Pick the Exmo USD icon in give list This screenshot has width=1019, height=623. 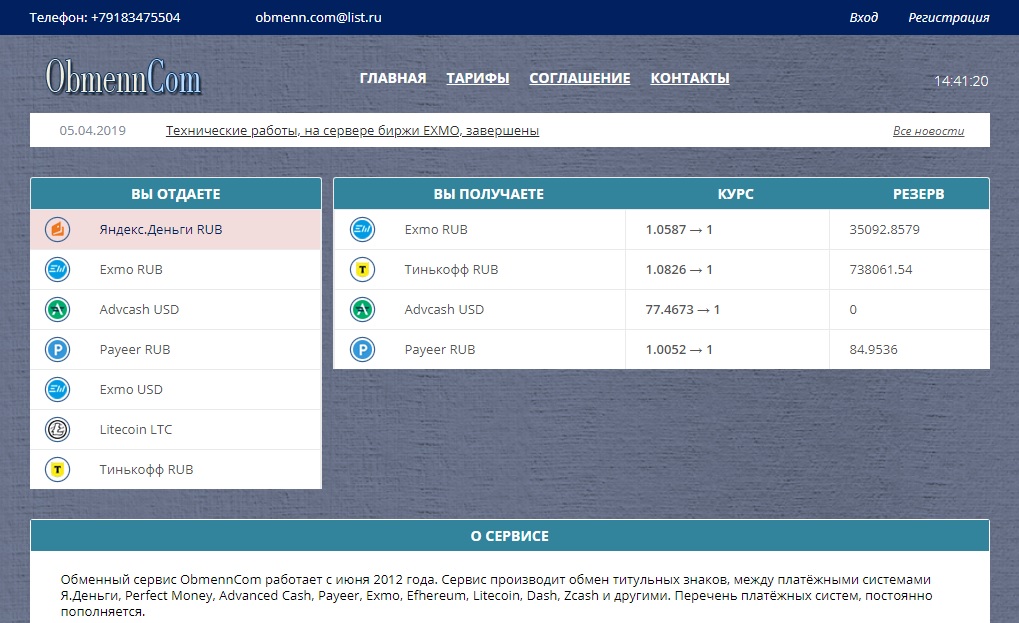tap(58, 390)
